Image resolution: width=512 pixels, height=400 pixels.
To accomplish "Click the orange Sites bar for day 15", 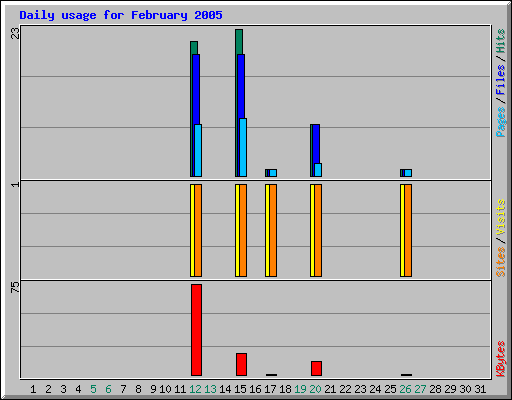I will pos(243,230).
